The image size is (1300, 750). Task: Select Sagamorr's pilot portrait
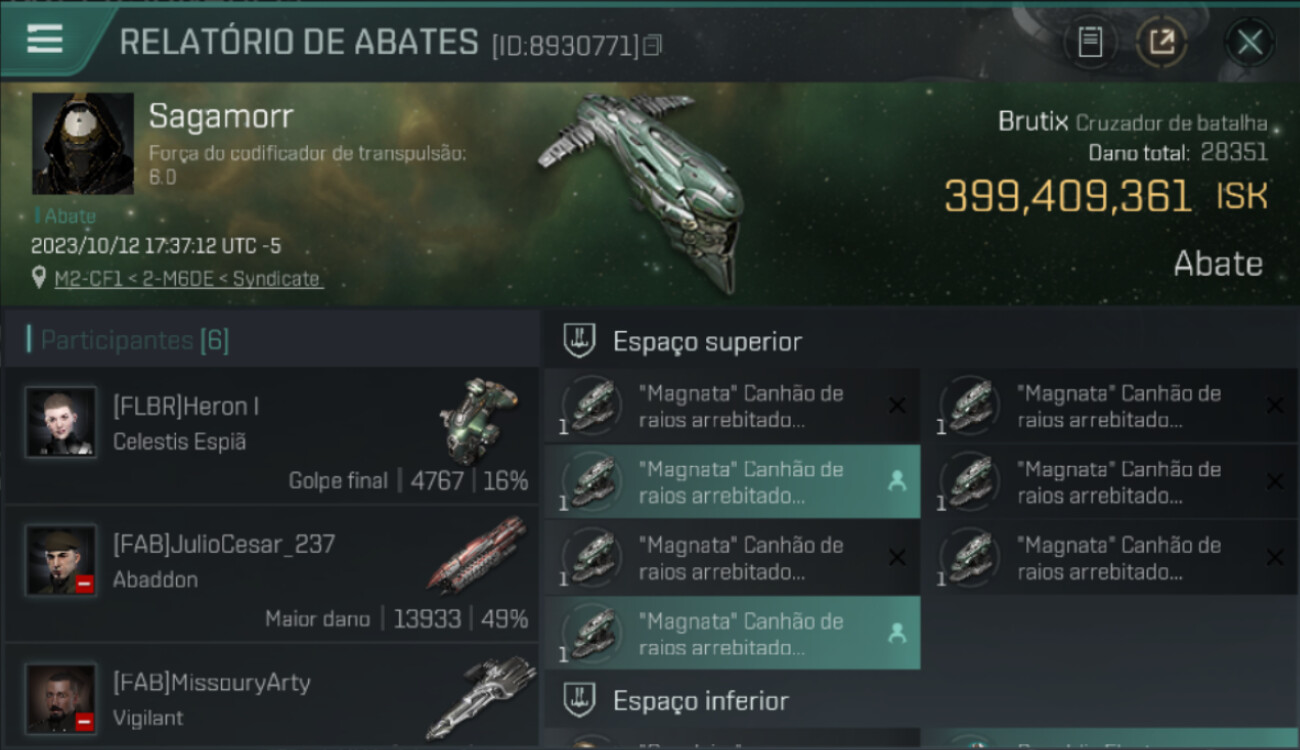pyautogui.click(x=83, y=144)
